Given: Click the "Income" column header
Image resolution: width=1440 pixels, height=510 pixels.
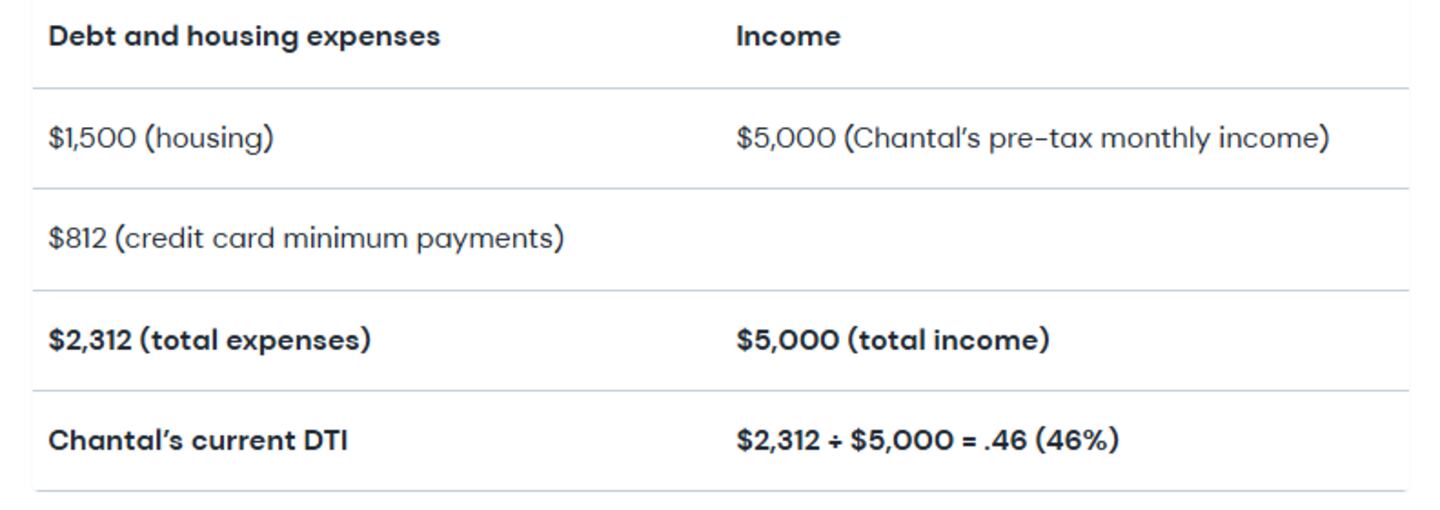Looking at the screenshot, I should pyautogui.click(x=788, y=37).
